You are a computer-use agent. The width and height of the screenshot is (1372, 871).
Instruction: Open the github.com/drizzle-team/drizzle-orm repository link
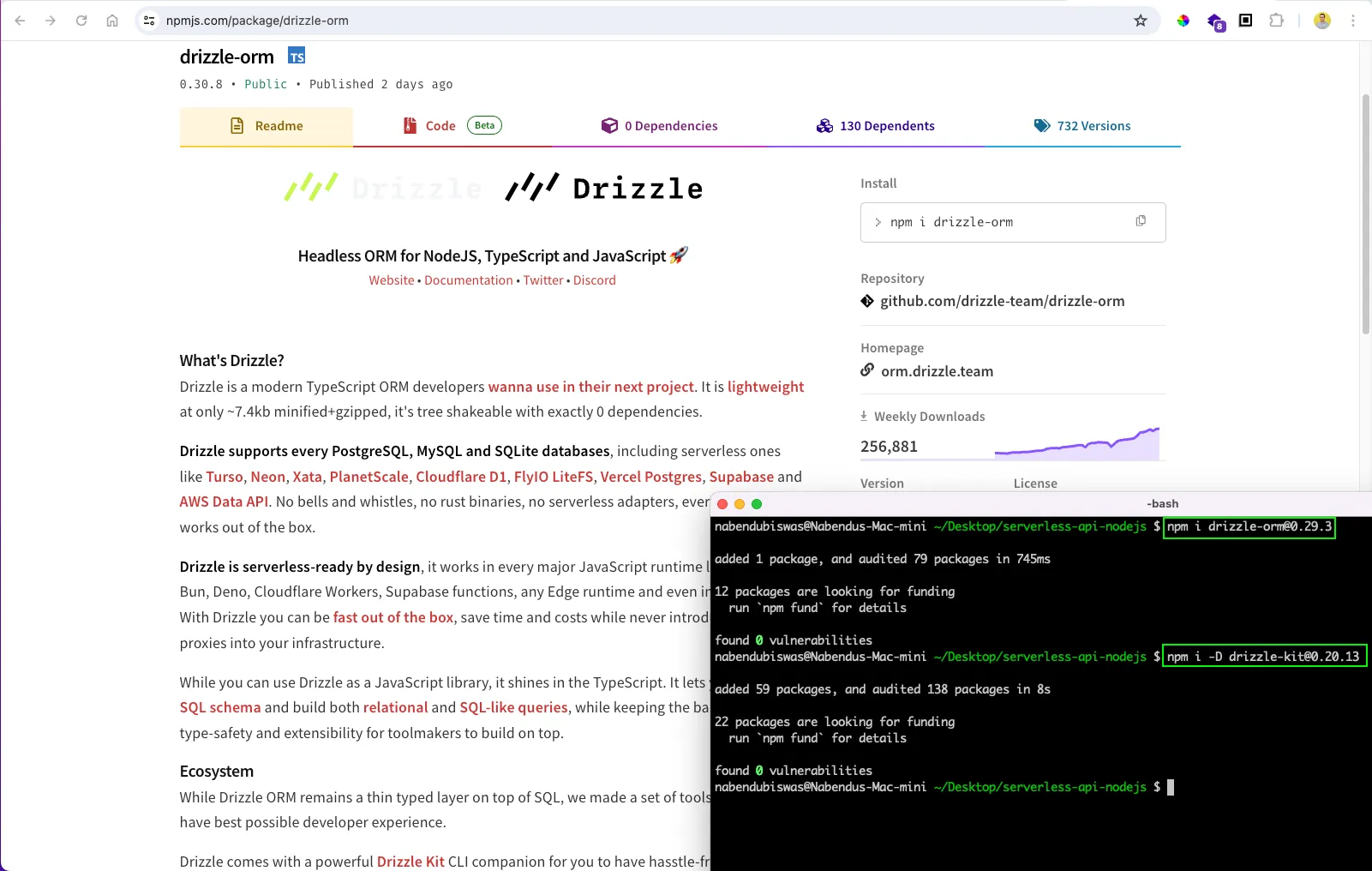pyautogui.click(x=1003, y=301)
